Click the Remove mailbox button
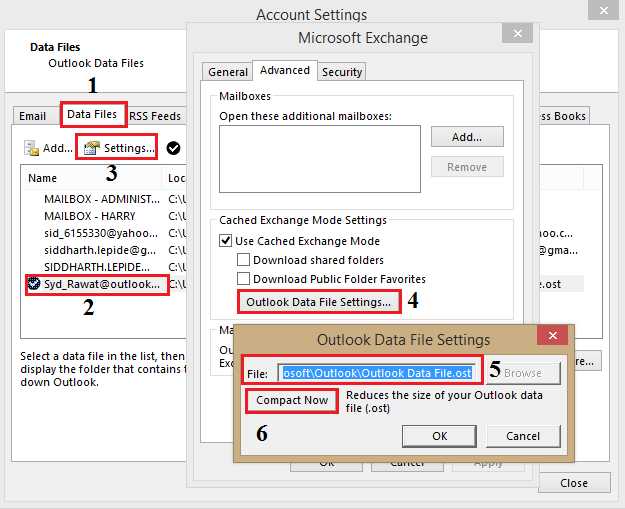625x509 pixels. click(x=467, y=167)
